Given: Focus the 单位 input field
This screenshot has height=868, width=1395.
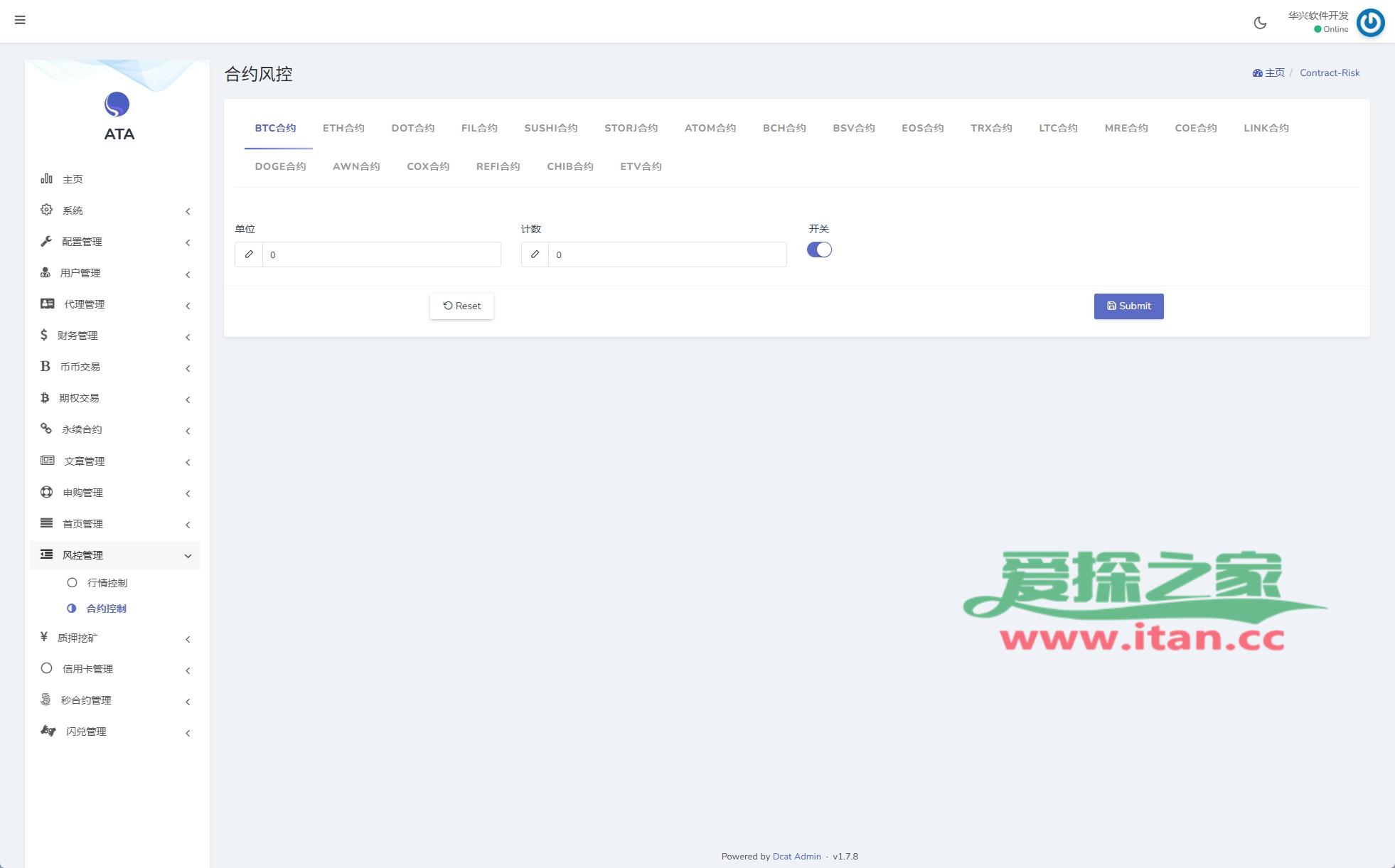Looking at the screenshot, I should pyautogui.click(x=381, y=254).
